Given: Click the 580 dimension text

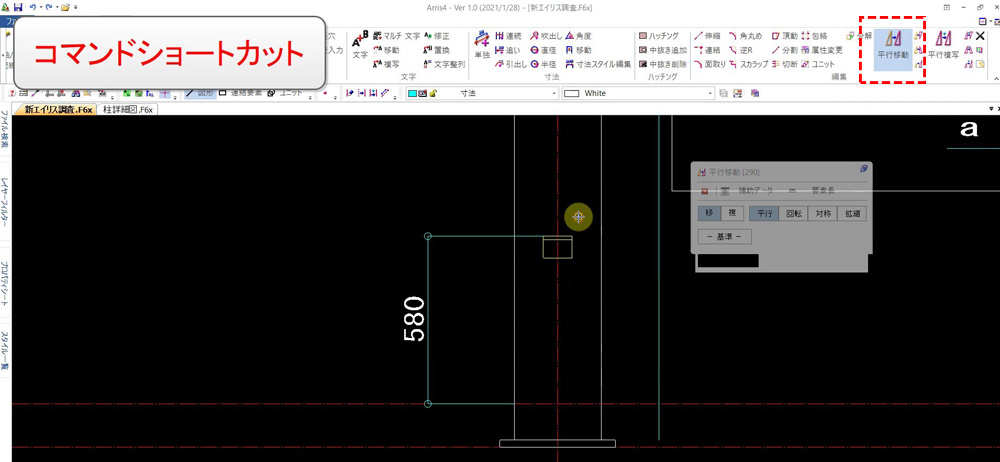Looking at the screenshot, I should tap(413, 319).
